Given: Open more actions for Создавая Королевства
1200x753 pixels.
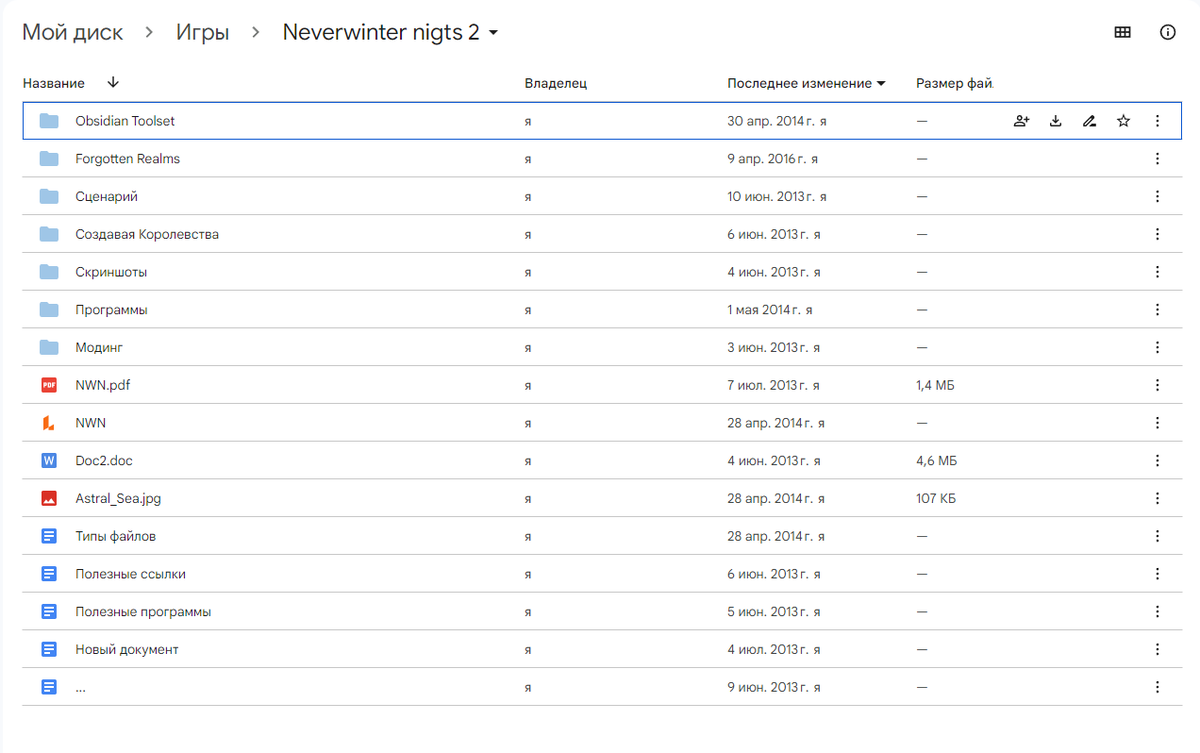Looking at the screenshot, I should click(1157, 234).
